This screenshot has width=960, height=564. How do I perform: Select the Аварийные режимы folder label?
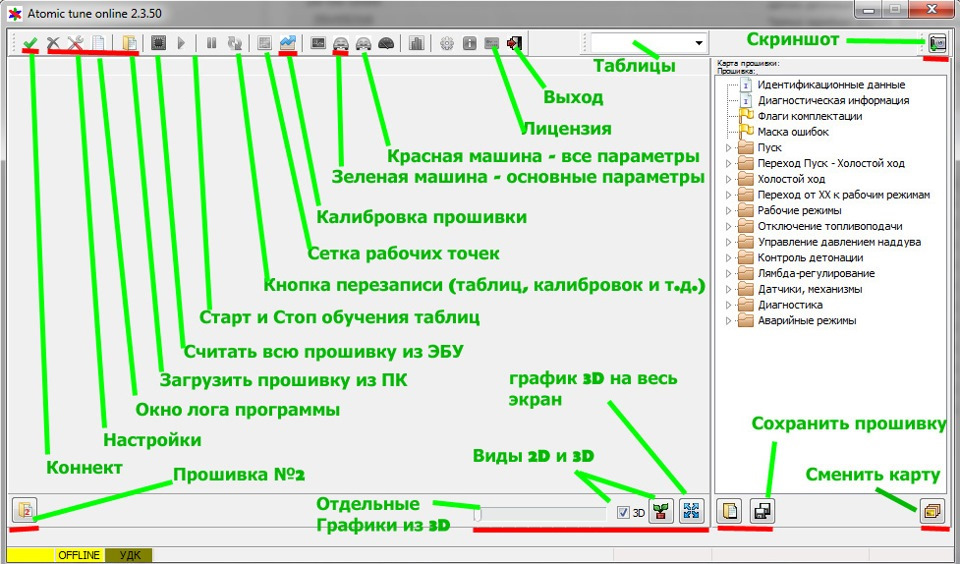[x=807, y=320]
